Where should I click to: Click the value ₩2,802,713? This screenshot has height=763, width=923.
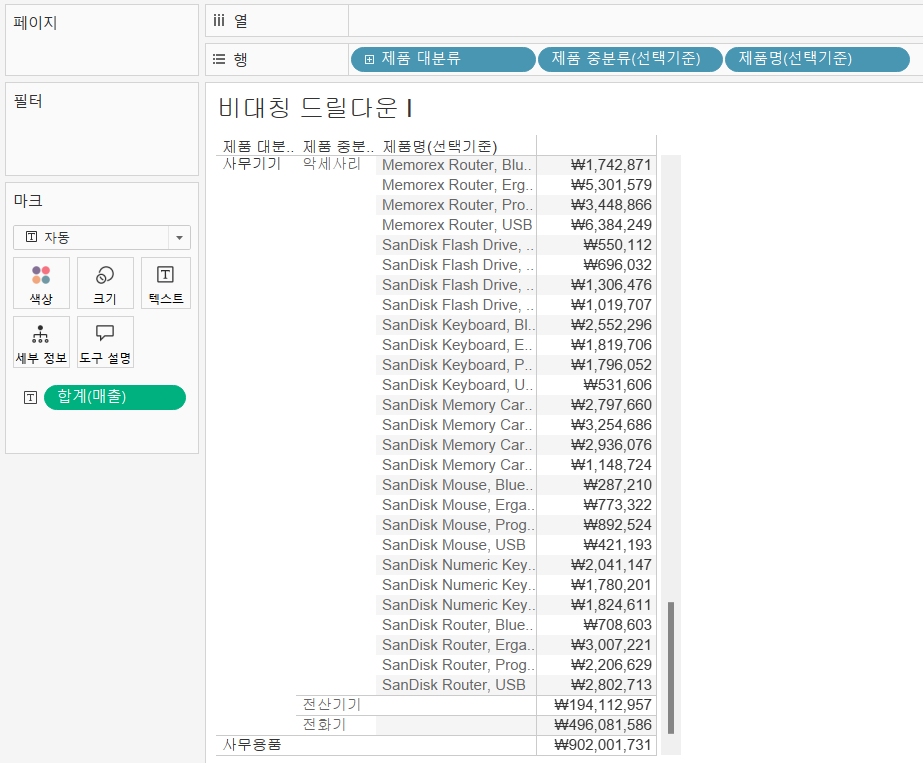pos(611,685)
